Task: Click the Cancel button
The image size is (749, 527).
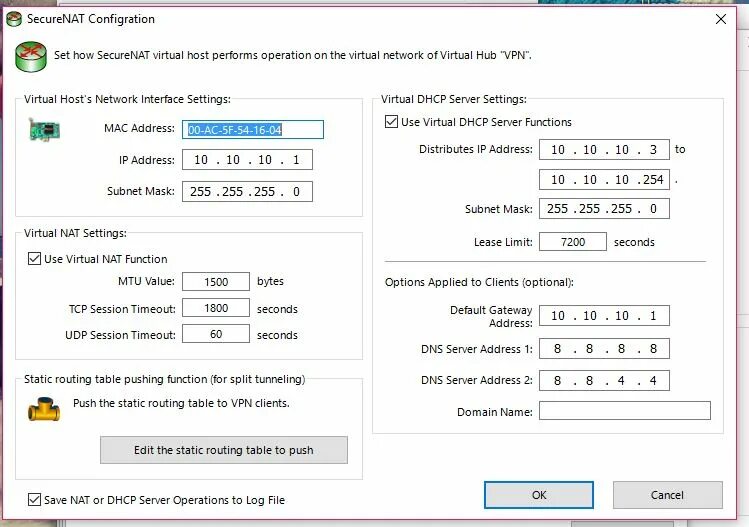Action: (667, 495)
